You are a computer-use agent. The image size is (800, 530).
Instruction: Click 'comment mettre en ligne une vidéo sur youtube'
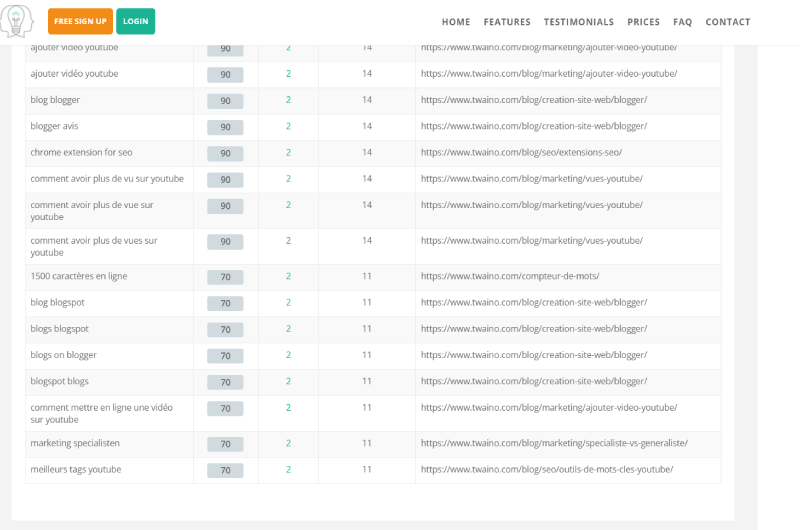coord(102,414)
